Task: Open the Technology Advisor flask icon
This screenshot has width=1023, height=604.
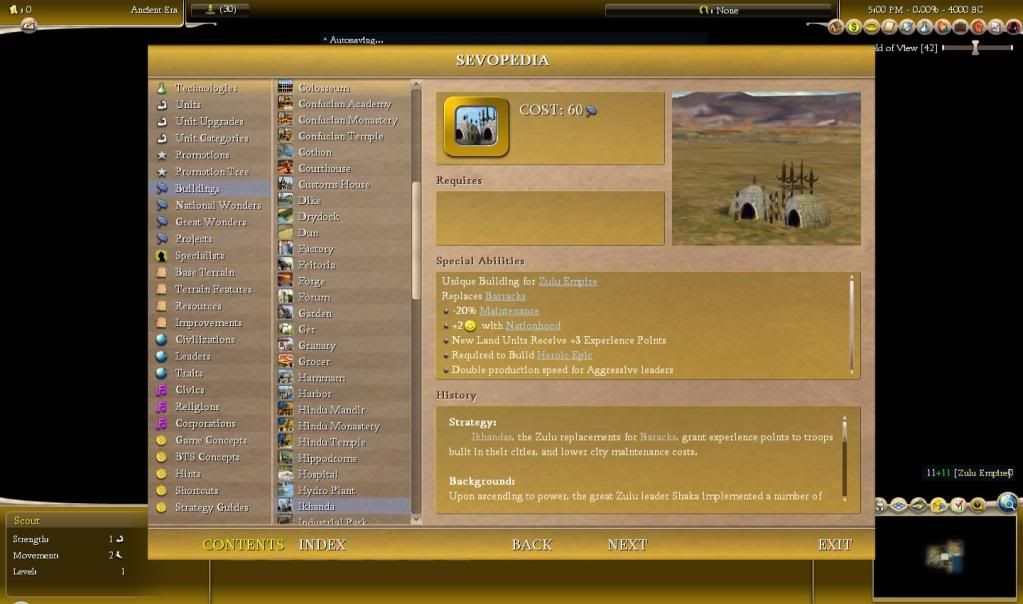Action: 924,27
